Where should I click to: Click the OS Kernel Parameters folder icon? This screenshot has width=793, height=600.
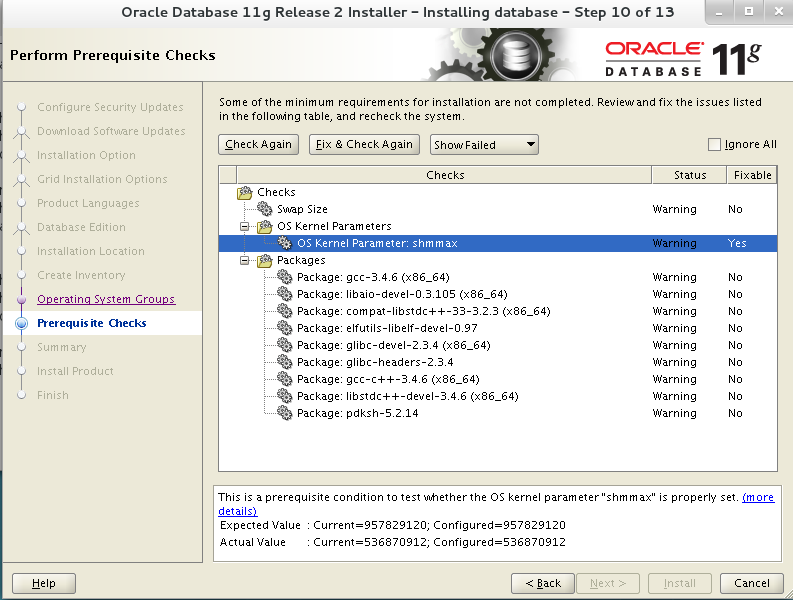pyautogui.click(x=265, y=226)
